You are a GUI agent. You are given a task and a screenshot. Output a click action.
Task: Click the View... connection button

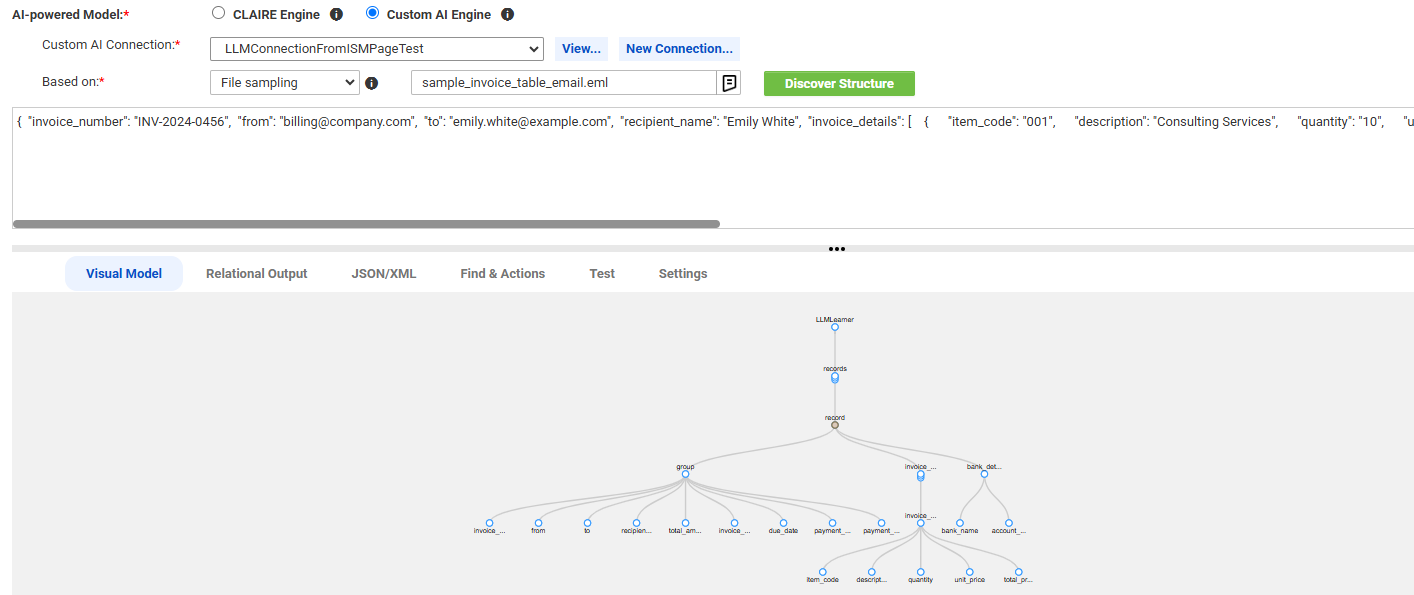tap(581, 49)
